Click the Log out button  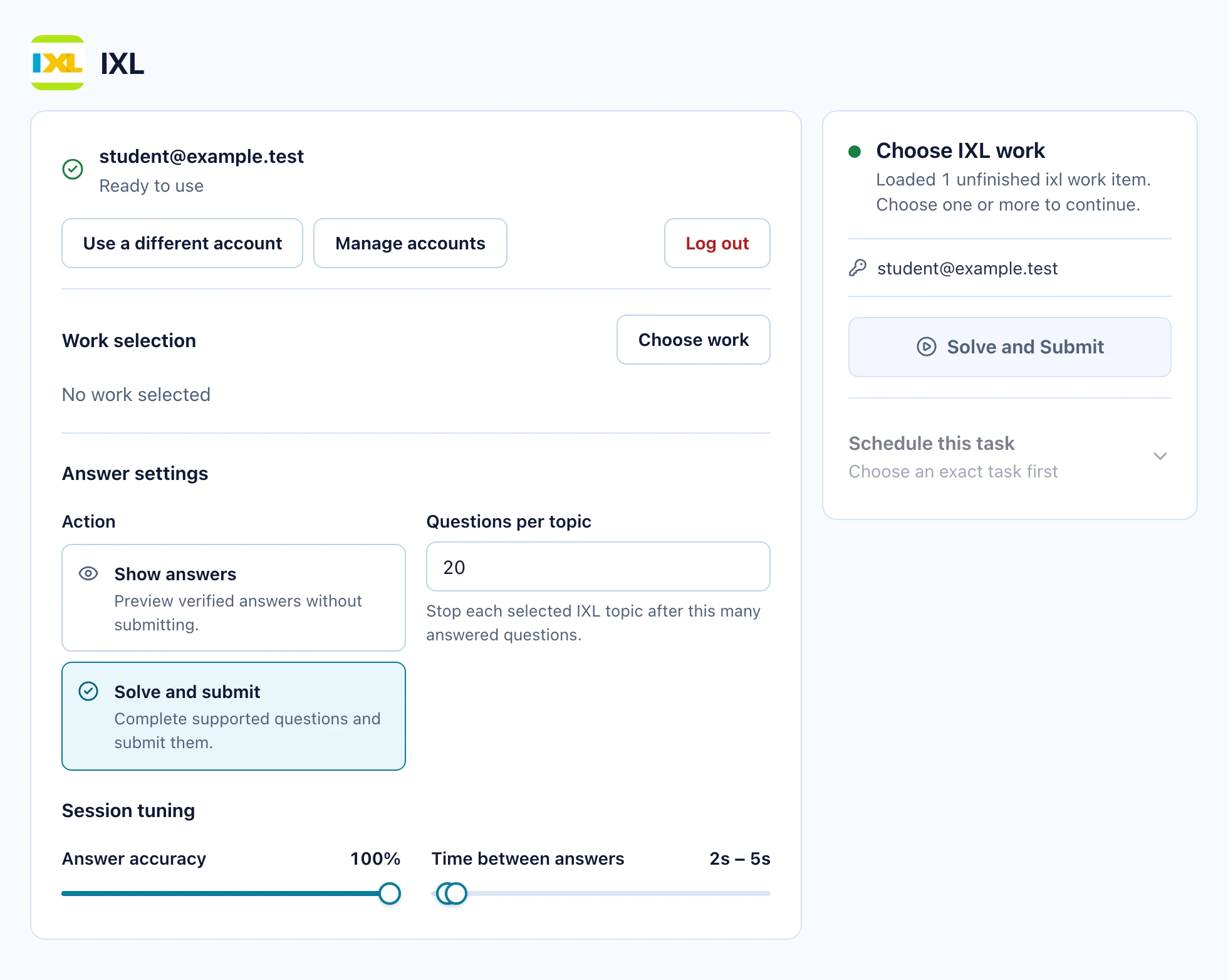click(717, 243)
